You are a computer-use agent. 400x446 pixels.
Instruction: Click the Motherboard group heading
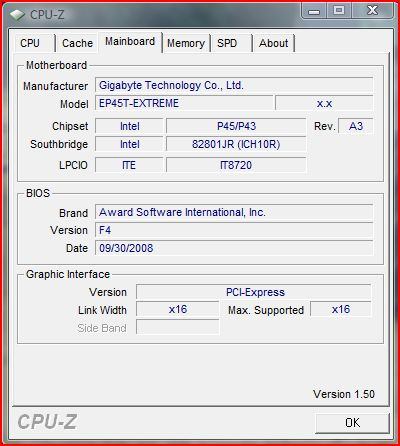pos(56,65)
